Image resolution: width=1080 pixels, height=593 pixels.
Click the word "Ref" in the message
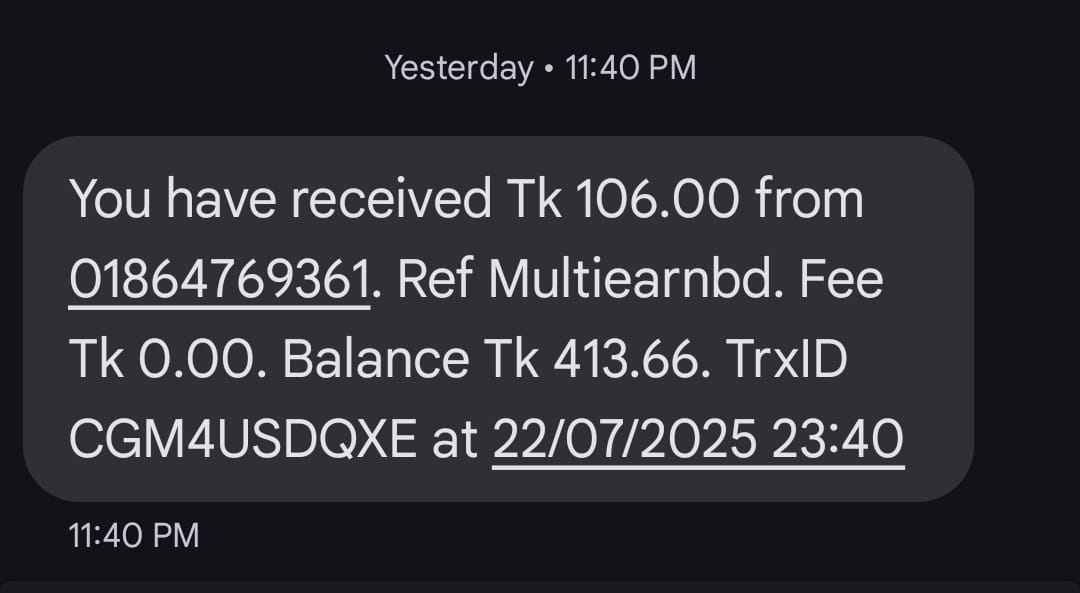pyautogui.click(x=435, y=279)
